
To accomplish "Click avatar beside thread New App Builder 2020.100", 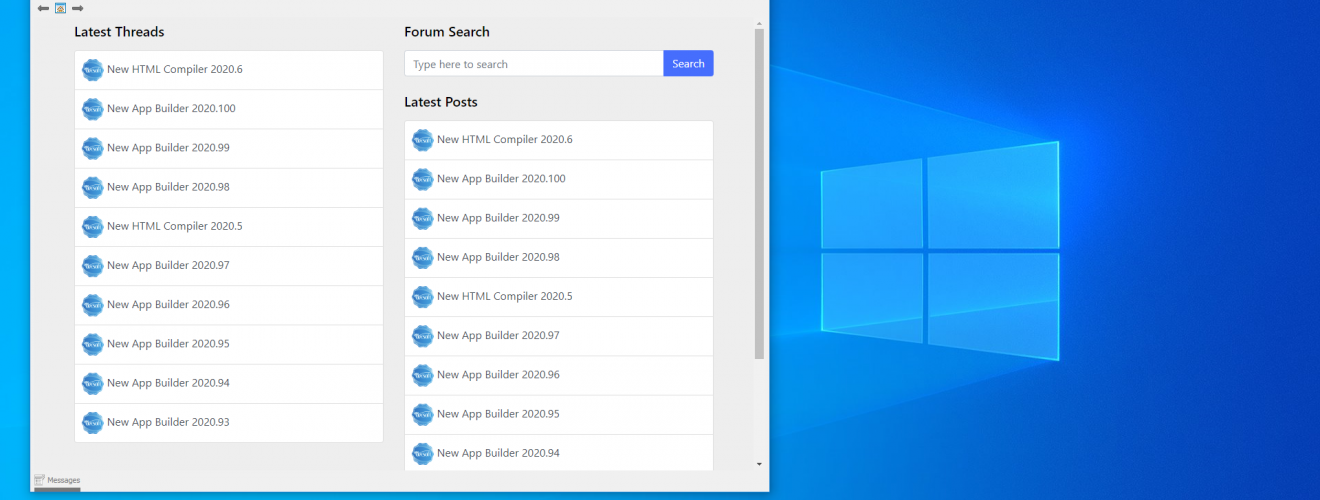I will 93,109.
